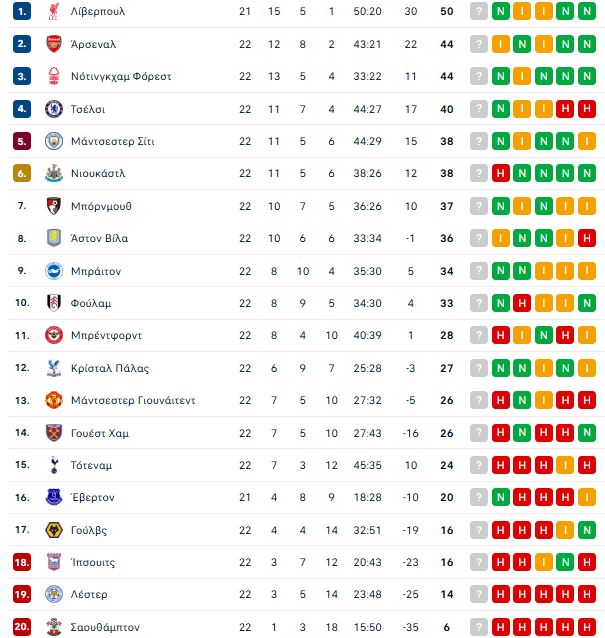Click the rank 6 position badge for Newcastle
The height and width of the screenshot is (638, 605).
coord(22,173)
